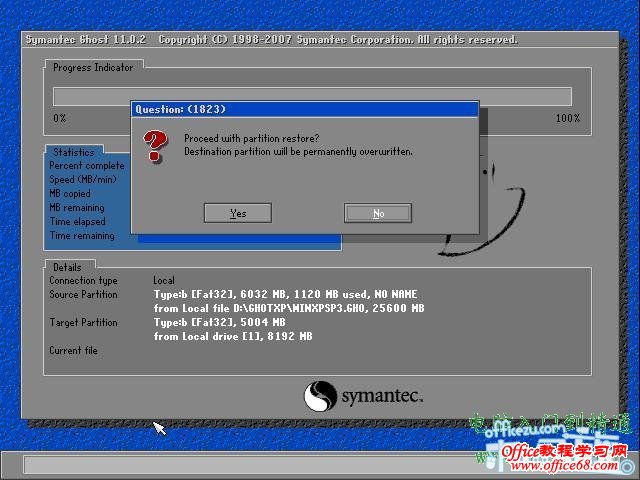Confirm partition restore with Yes button

click(x=238, y=213)
